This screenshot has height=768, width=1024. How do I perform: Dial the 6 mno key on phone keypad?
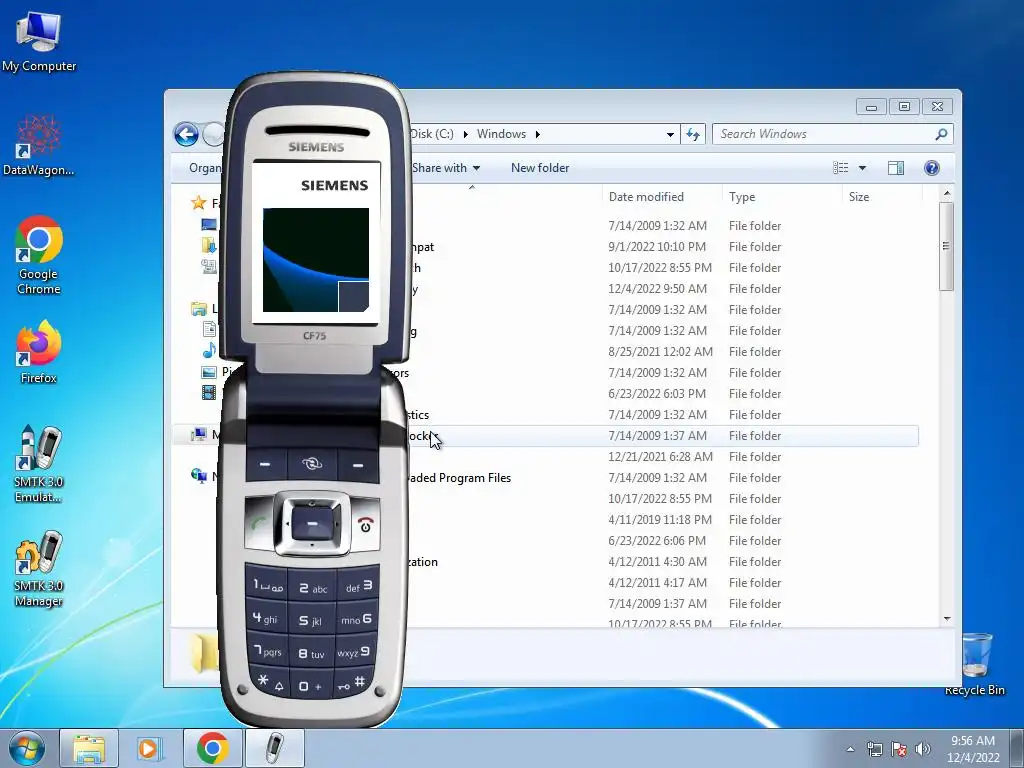point(357,618)
